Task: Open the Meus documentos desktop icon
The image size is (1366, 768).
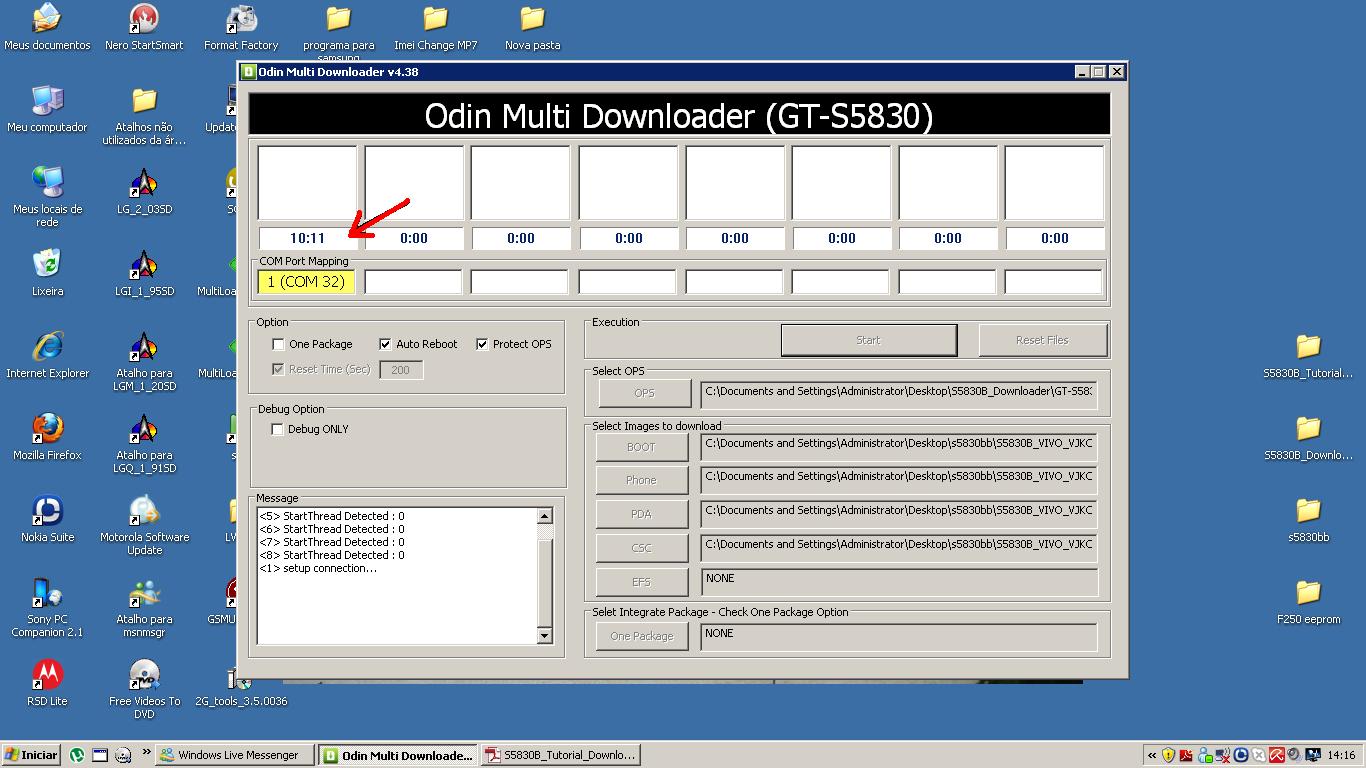Action: click(46, 28)
